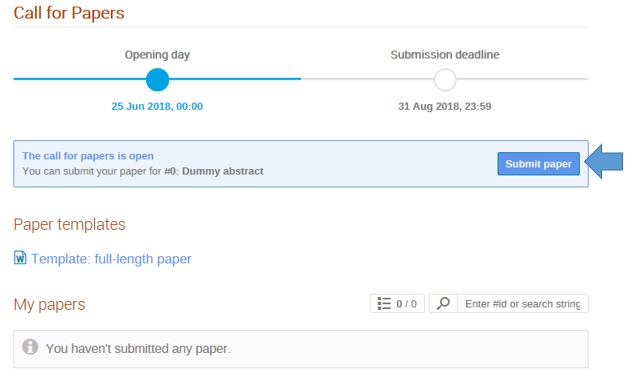Click the Paper templates heading
The width and height of the screenshot is (633, 379).
click(69, 224)
